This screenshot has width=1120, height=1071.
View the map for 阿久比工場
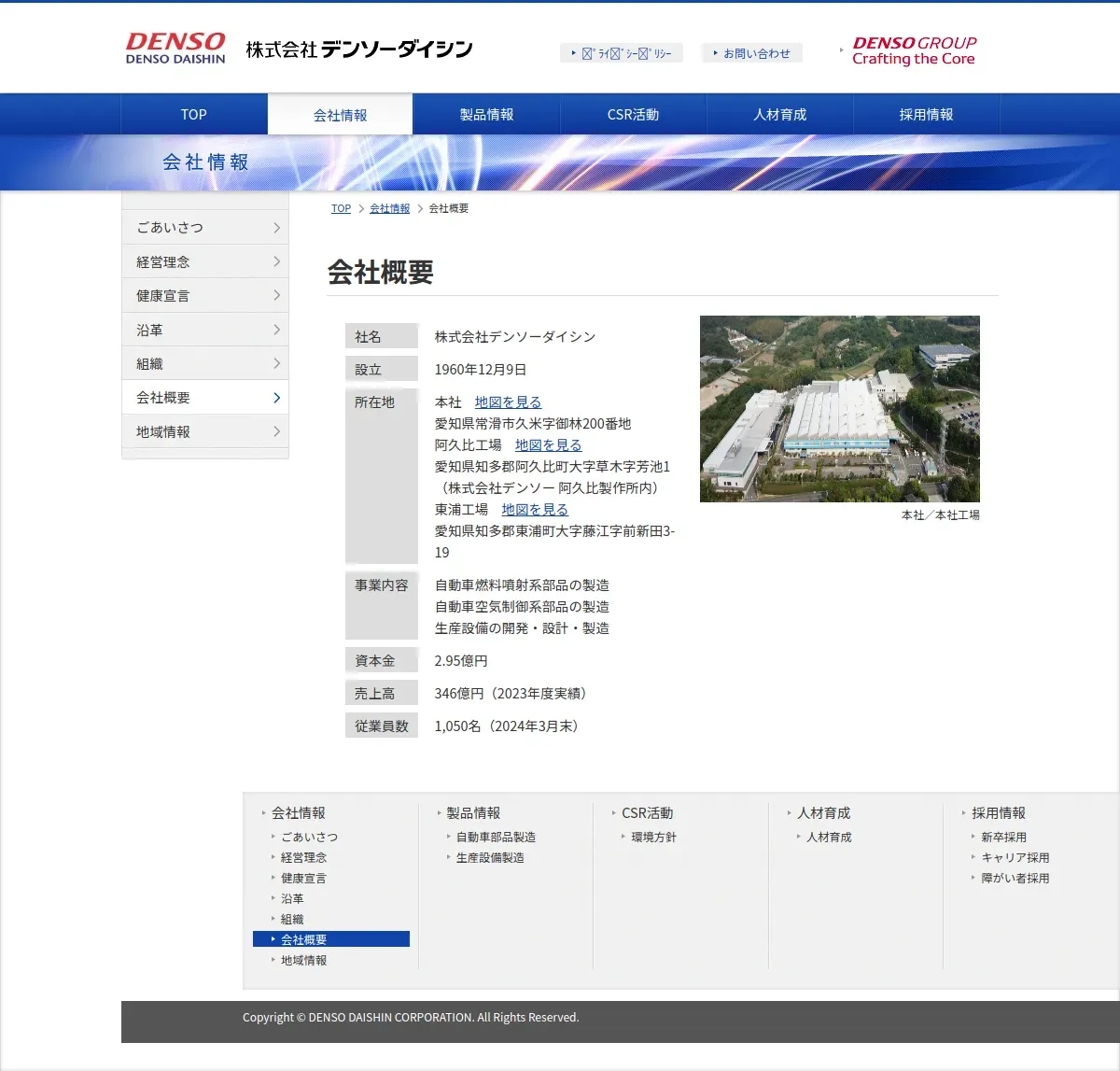548,445
